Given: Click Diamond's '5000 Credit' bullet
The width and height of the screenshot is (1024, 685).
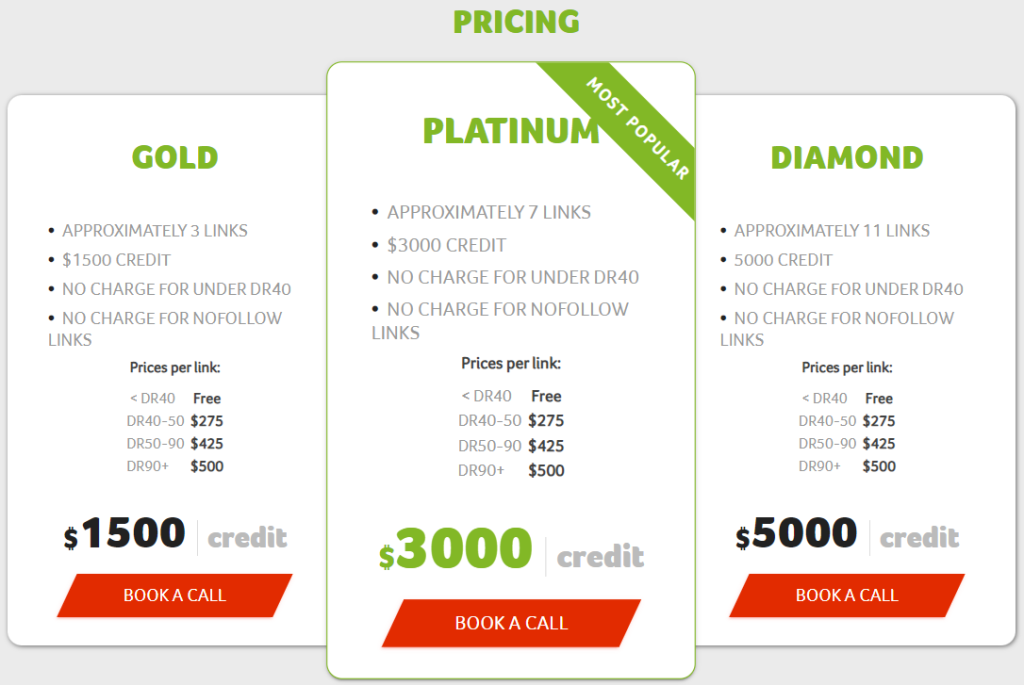Looking at the screenshot, I should pyautogui.click(x=783, y=260).
